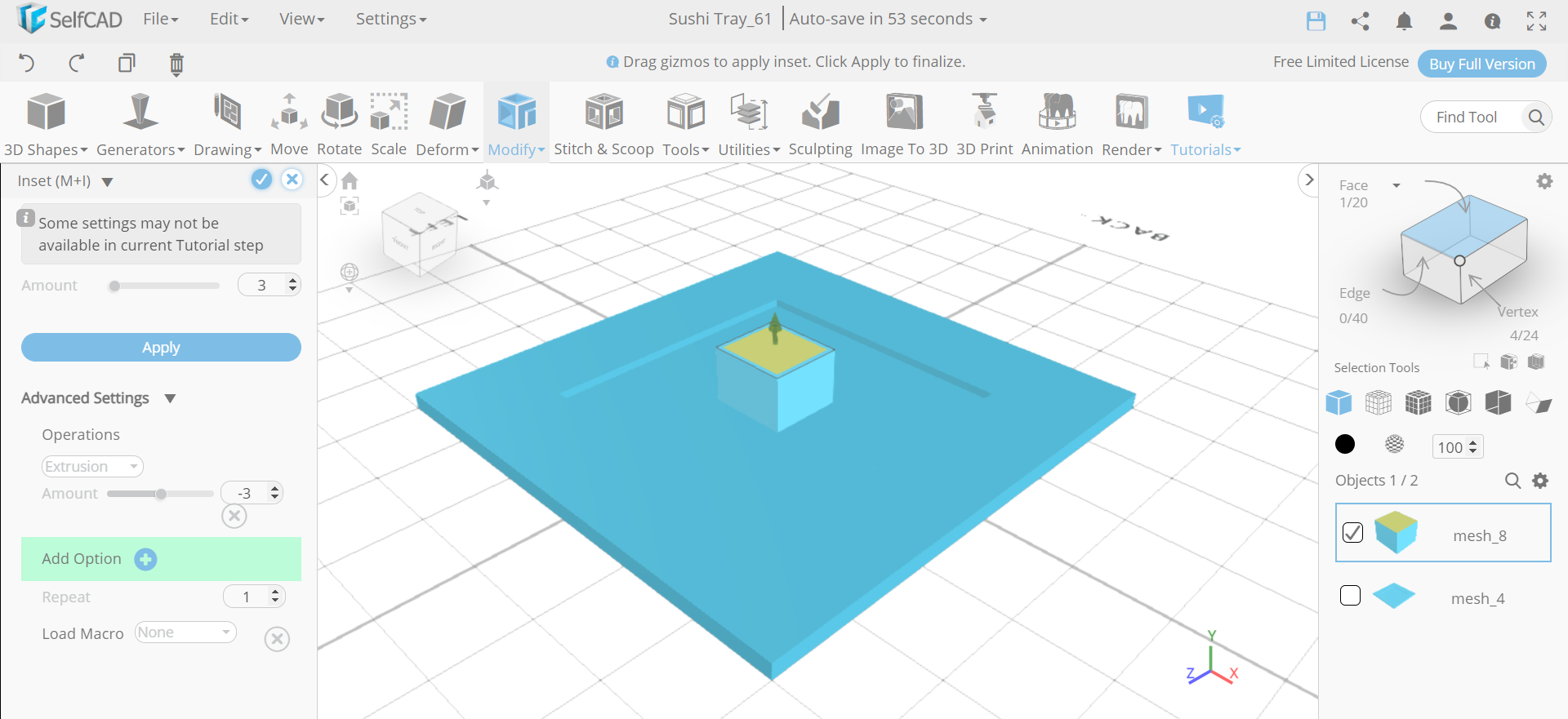Viewport: 1568px width, 719px height.
Task: Expand Inset (M+I) tool dropdown
Action: point(107,182)
